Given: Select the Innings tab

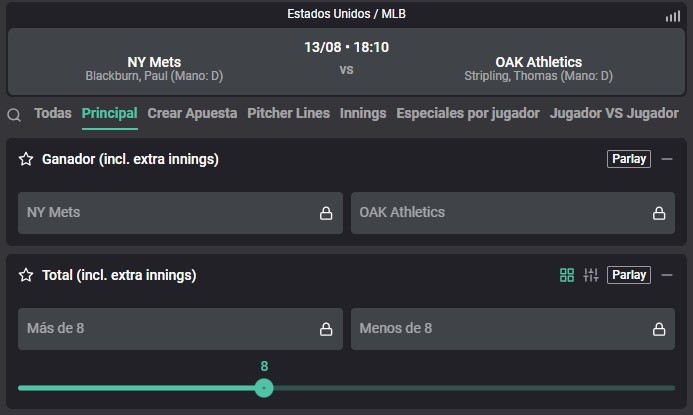Looking at the screenshot, I should [x=363, y=113].
